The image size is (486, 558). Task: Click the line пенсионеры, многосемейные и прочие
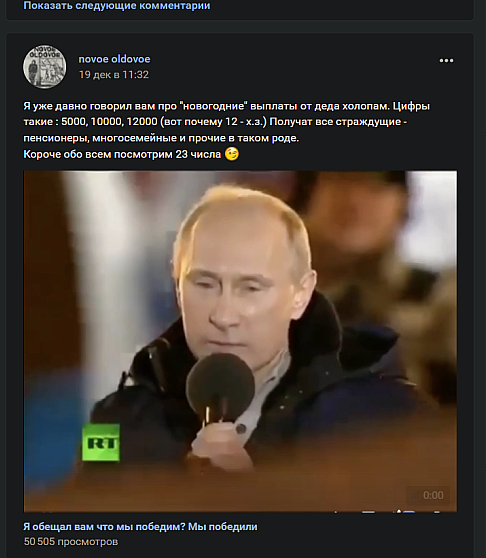(x=161, y=138)
